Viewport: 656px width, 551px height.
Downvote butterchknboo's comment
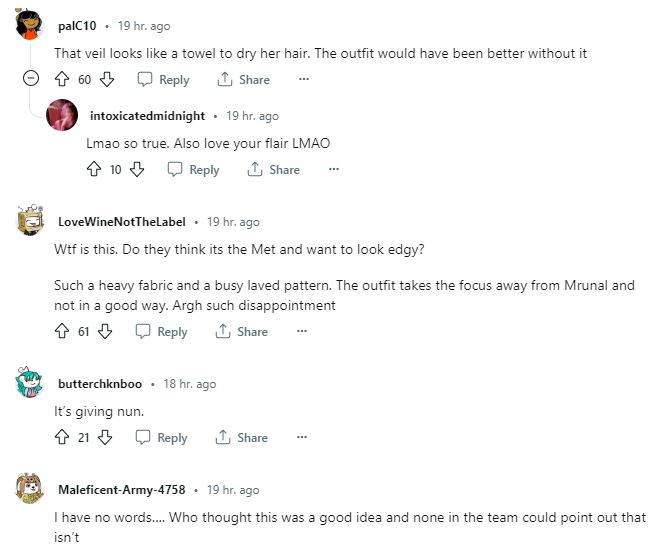pos(105,437)
